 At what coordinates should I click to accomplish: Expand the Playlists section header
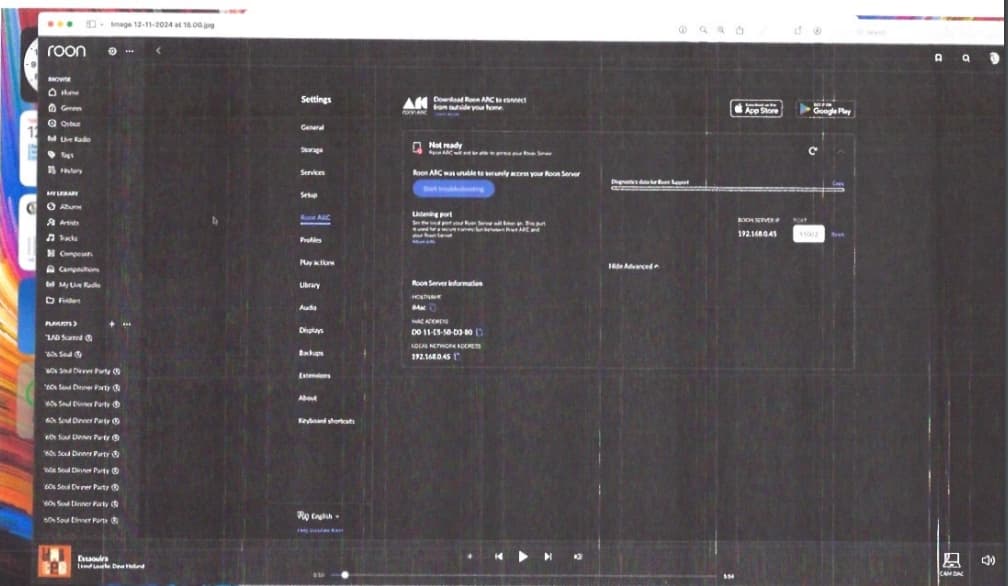coord(60,324)
